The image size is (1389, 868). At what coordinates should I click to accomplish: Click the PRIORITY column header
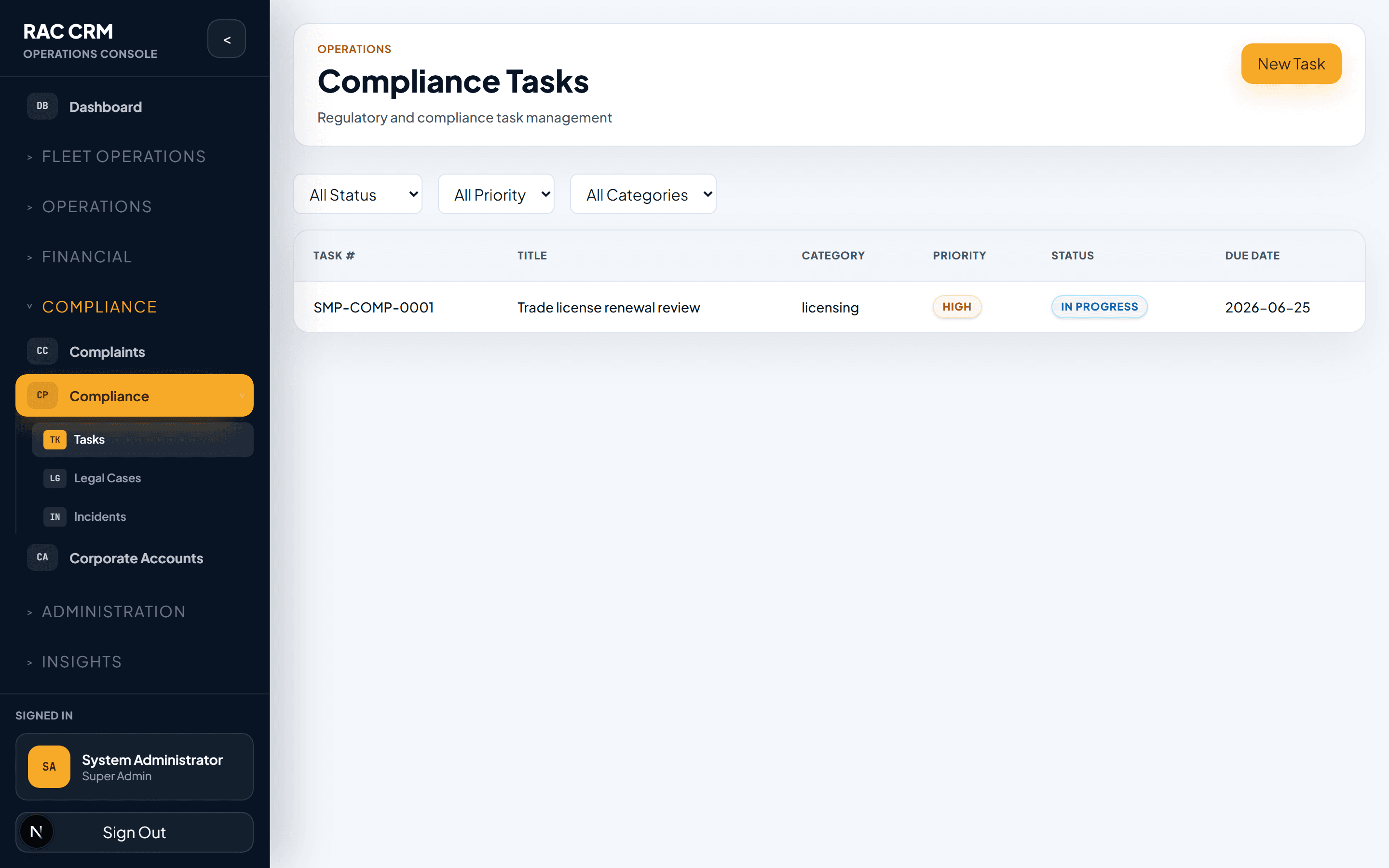click(959, 256)
